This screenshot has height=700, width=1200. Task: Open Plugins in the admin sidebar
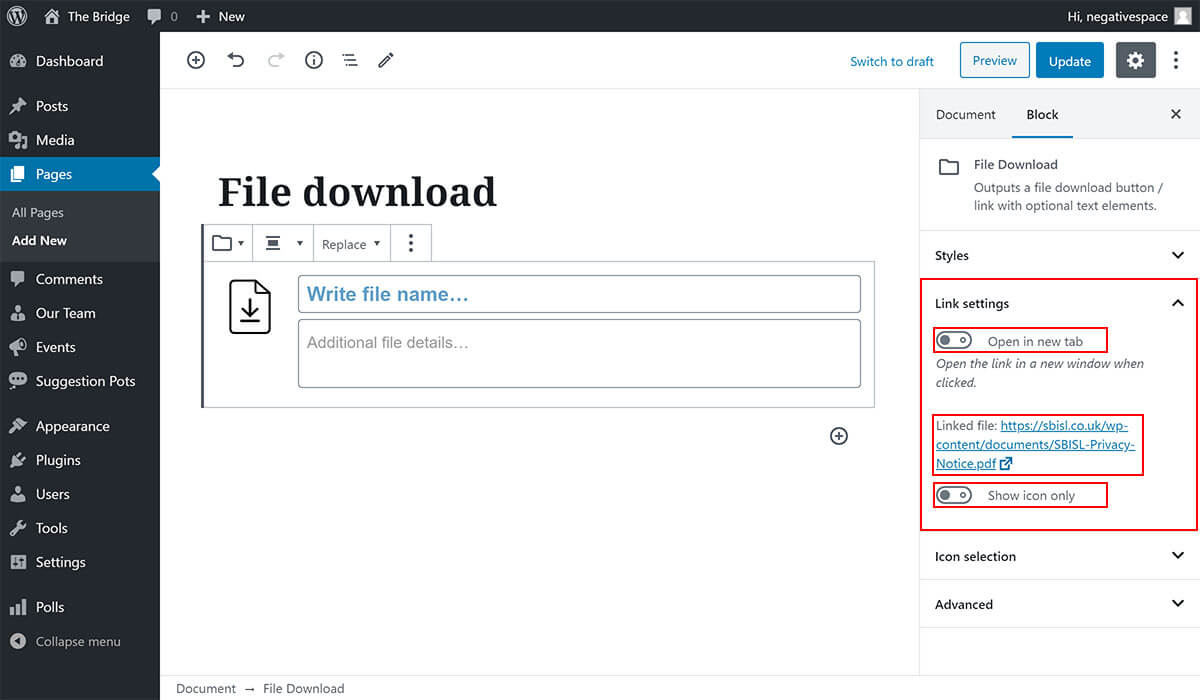(x=58, y=460)
